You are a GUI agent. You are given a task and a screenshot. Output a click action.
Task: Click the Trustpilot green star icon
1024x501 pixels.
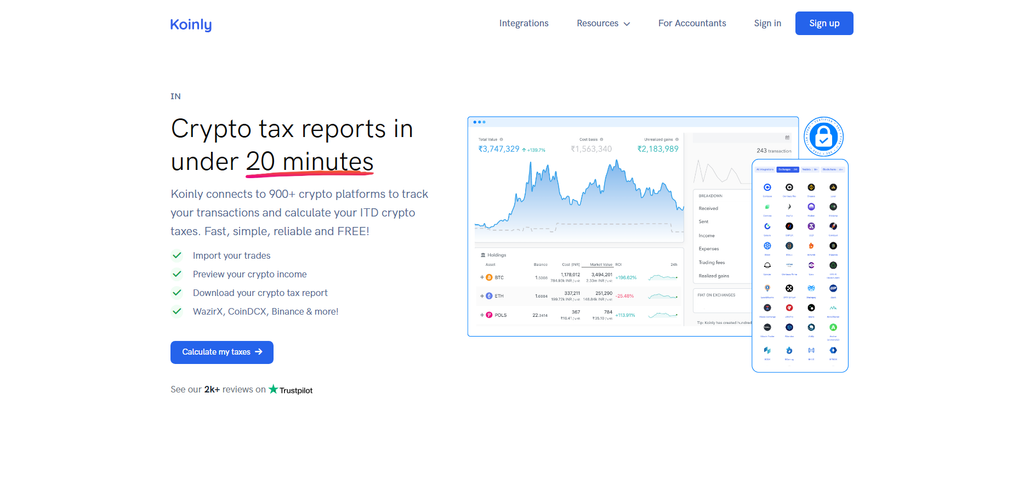[274, 389]
